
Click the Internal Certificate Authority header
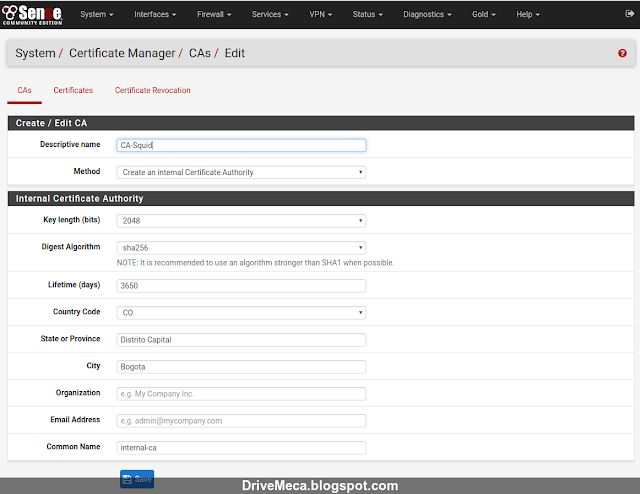(321, 198)
